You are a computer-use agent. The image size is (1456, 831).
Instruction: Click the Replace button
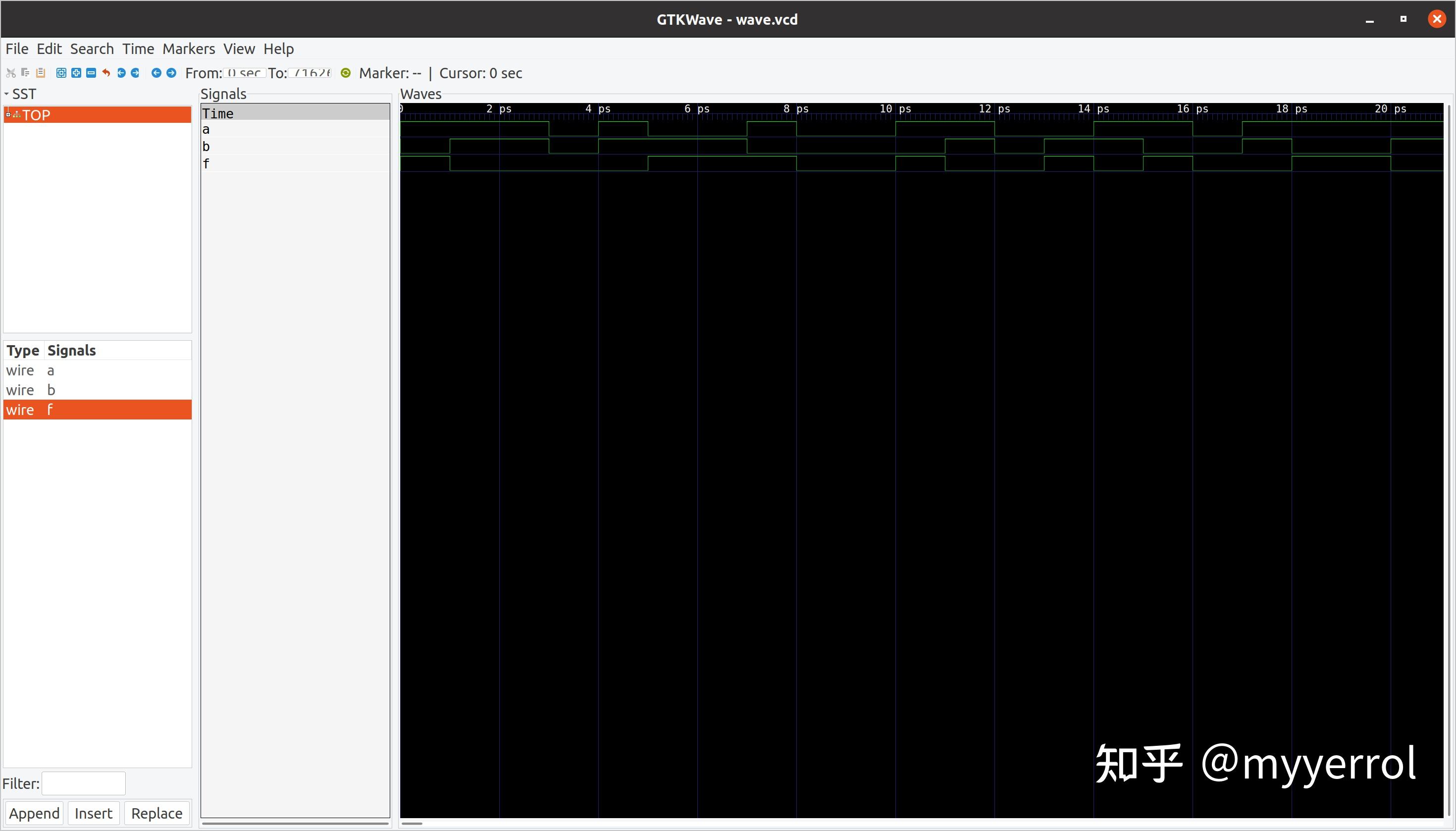[156, 813]
